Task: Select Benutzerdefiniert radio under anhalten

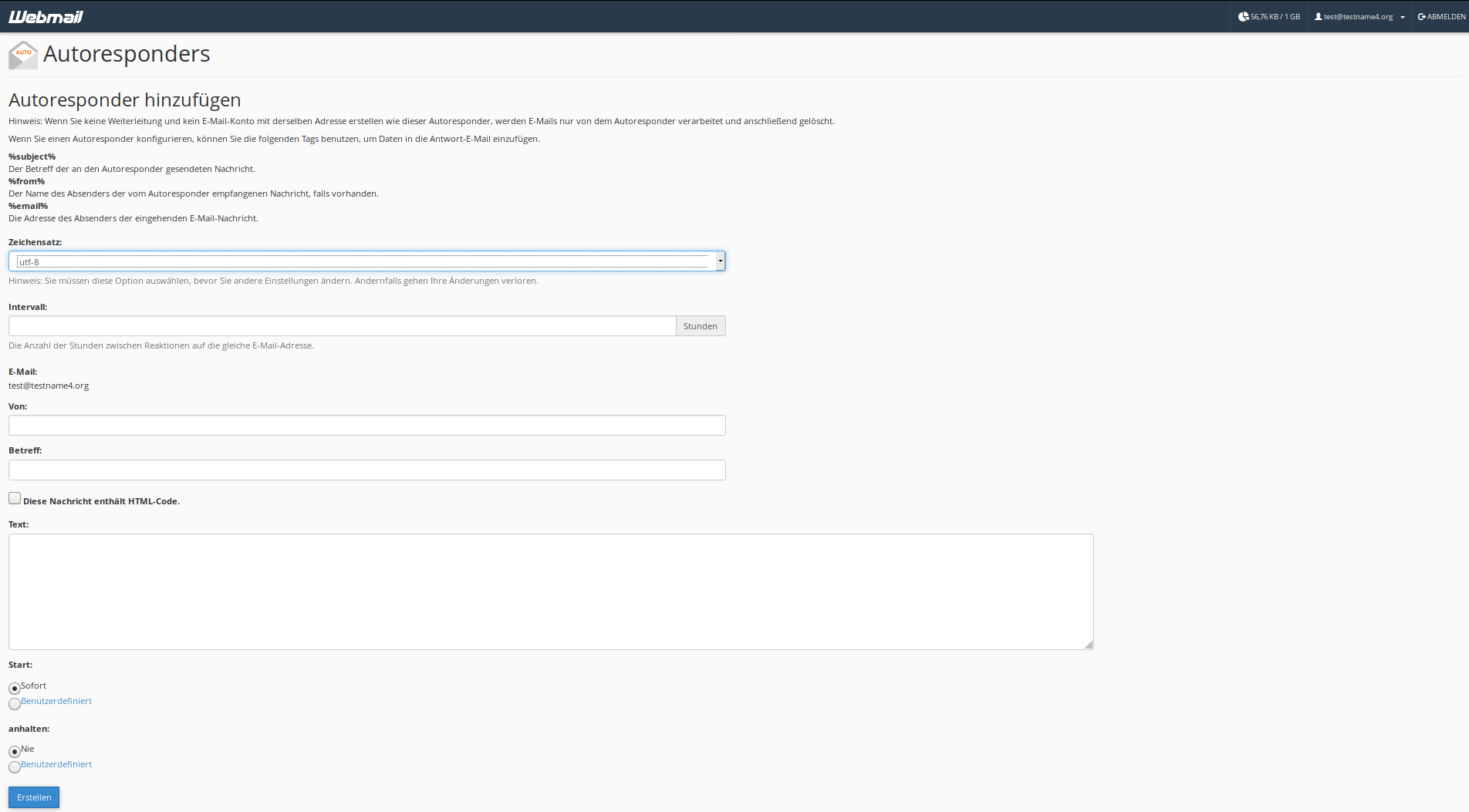Action: (15, 767)
